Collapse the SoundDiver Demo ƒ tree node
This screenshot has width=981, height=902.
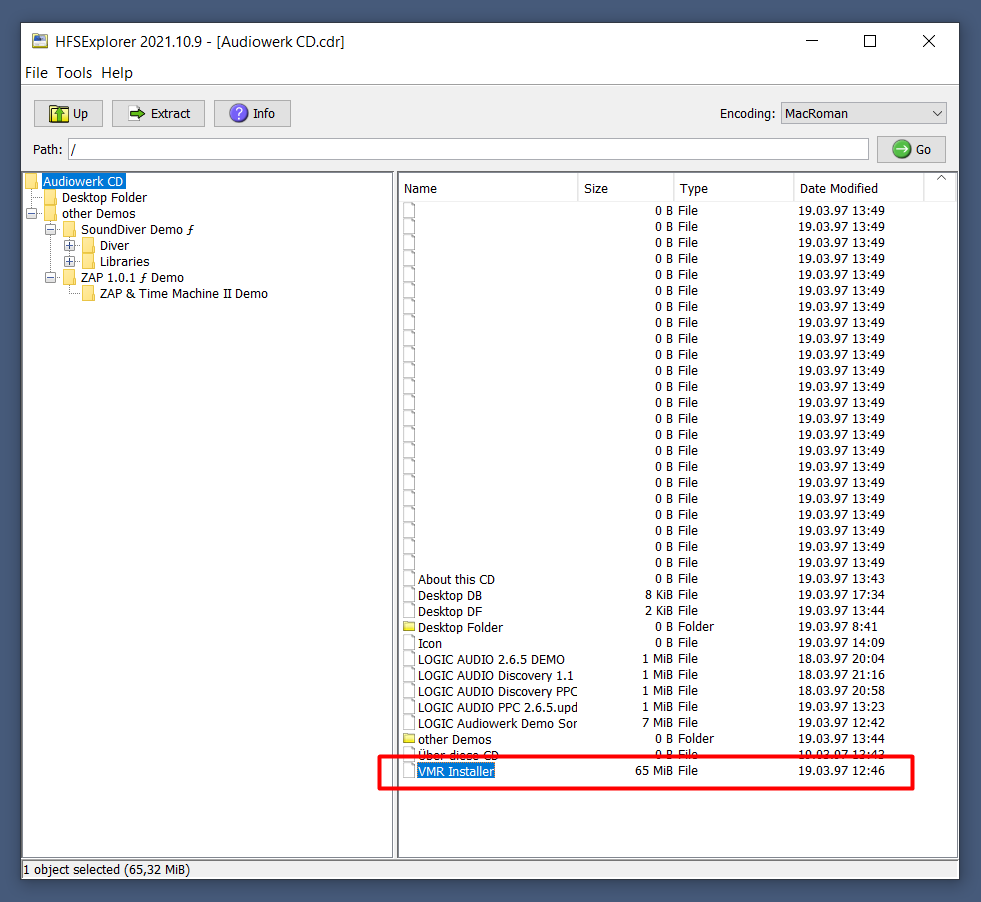pos(51,230)
